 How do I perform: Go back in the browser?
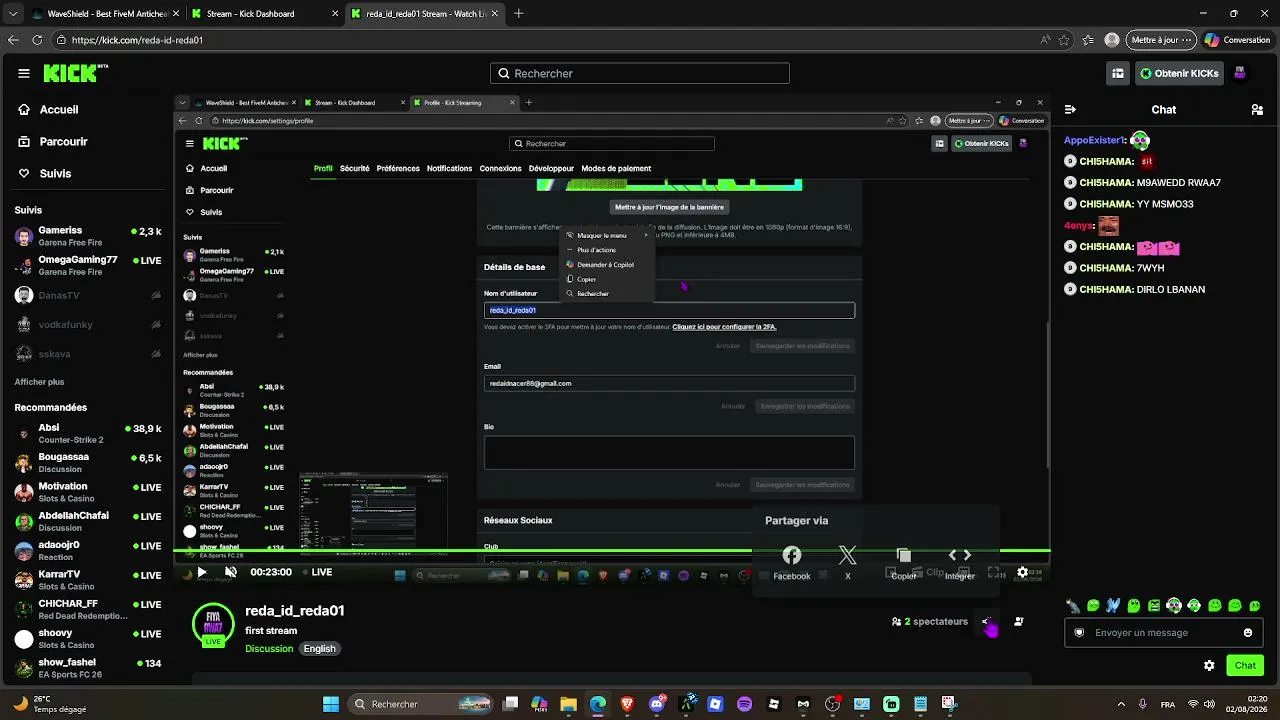(13, 40)
